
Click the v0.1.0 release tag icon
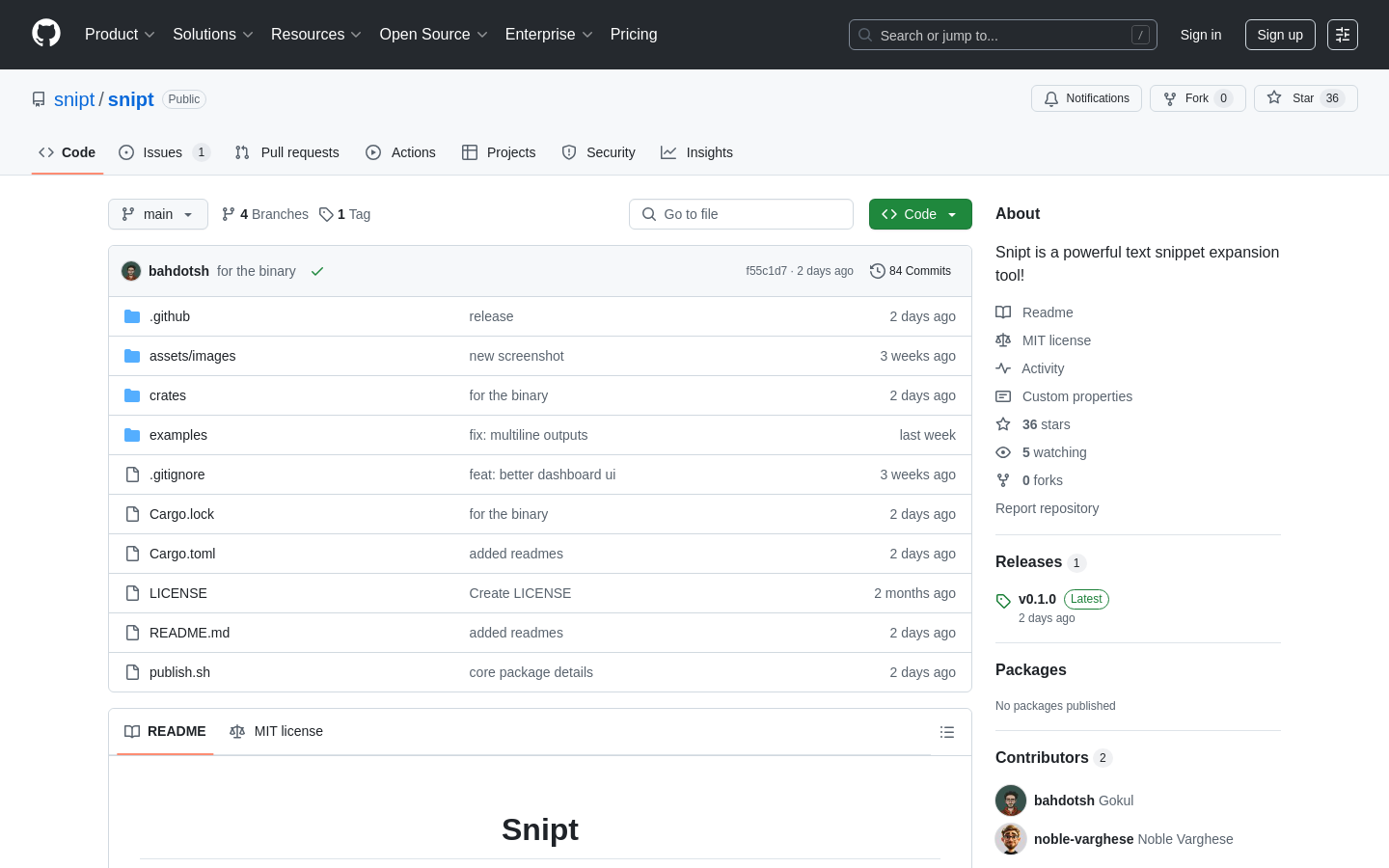1003,601
